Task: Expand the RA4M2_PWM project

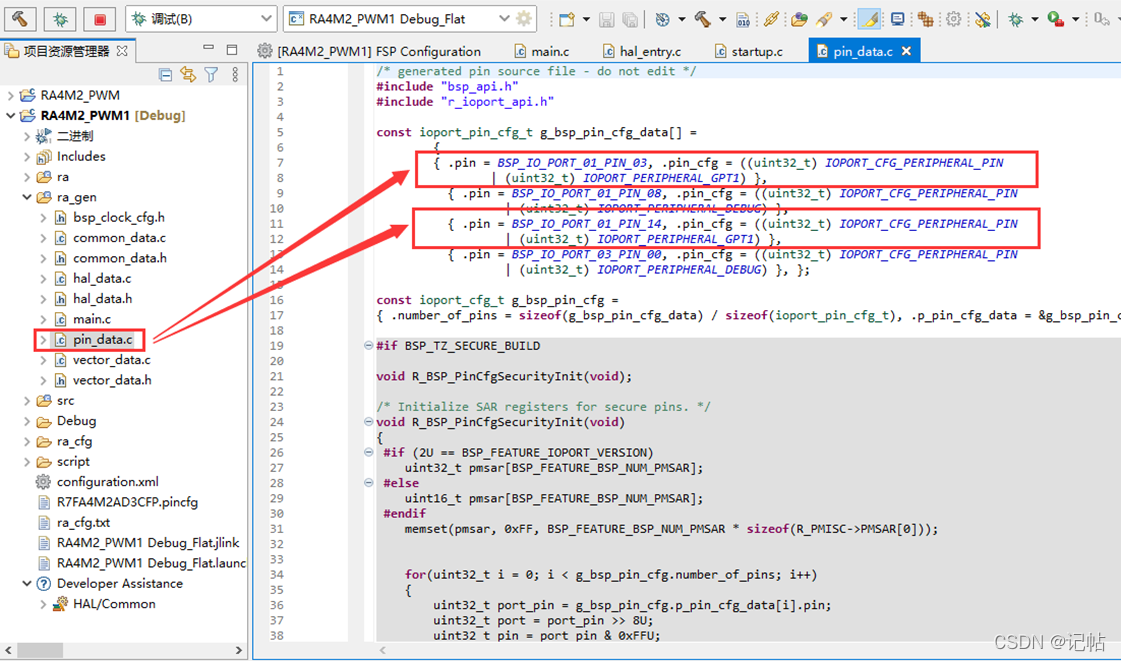Action: (x=10, y=95)
